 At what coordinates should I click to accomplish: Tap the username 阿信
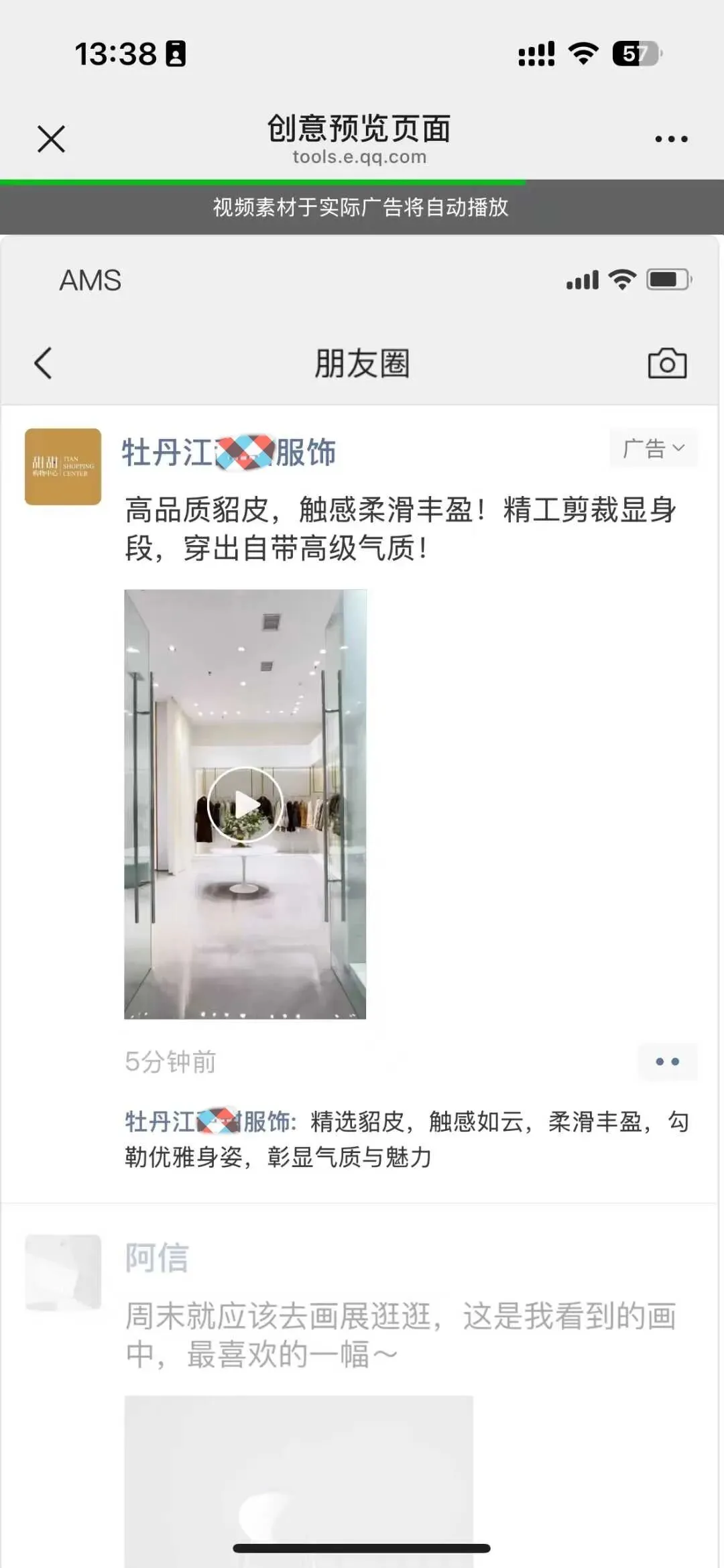[157, 1258]
